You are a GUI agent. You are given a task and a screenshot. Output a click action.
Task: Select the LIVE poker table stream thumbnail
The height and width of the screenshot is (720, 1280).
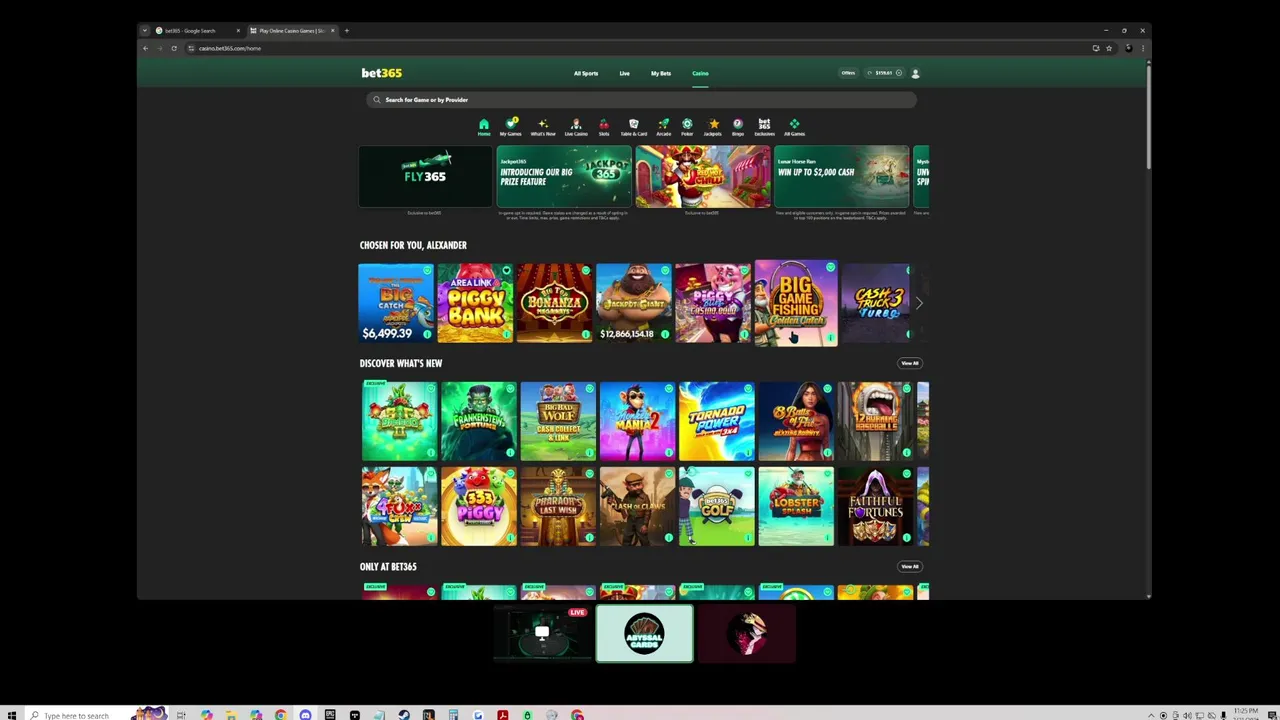click(x=542, y=634)
